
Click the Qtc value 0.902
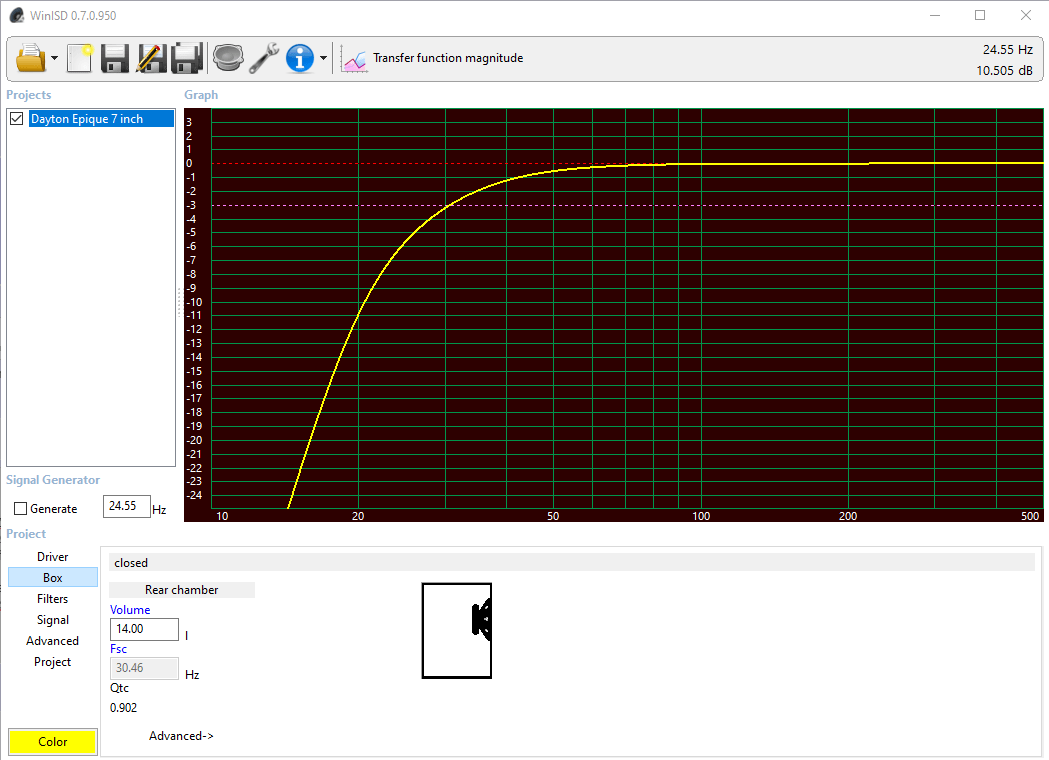click(x=124, y=708)
